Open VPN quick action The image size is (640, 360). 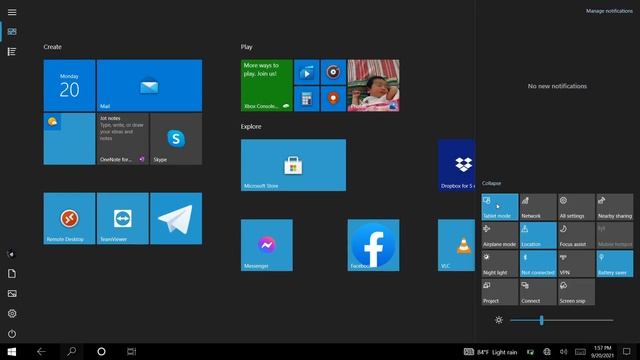pos(576,264)
